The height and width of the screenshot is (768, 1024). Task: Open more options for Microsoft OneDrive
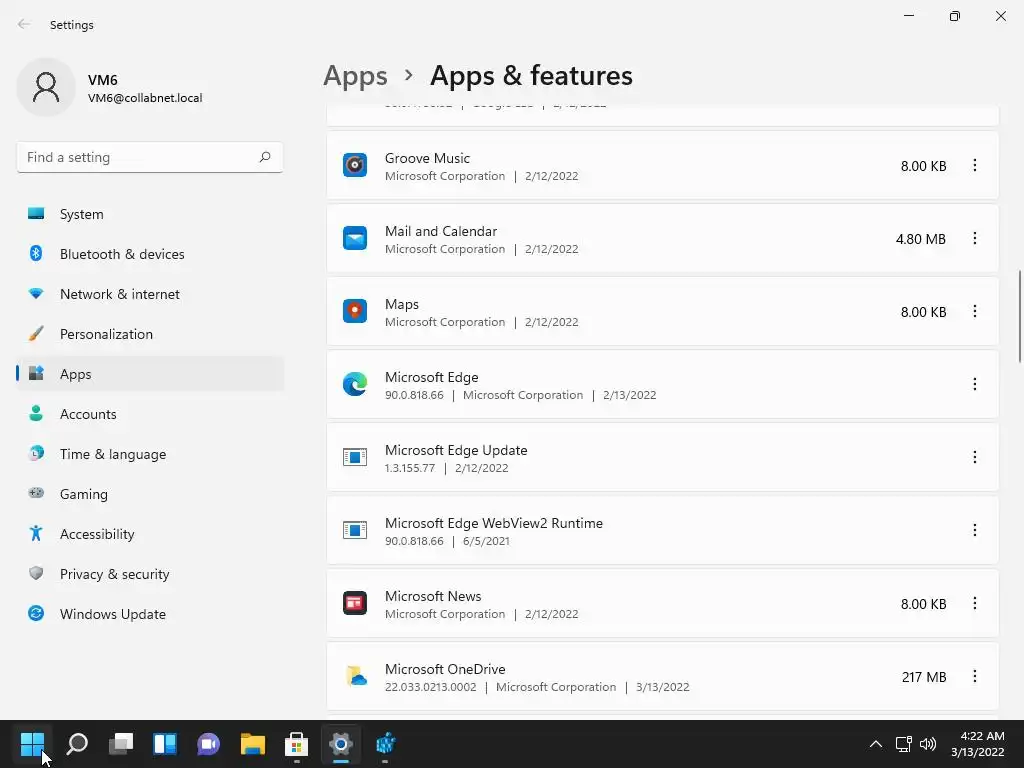[974, 677]
